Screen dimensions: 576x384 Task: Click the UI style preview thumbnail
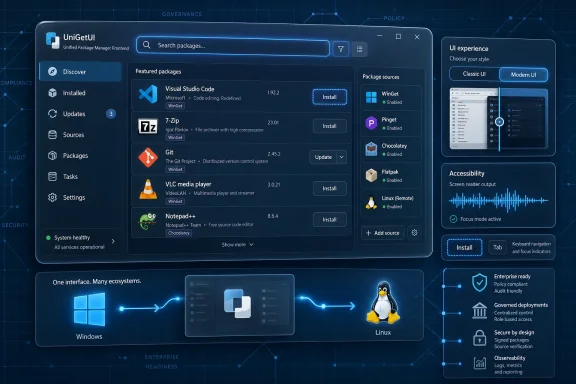point(499,119)
